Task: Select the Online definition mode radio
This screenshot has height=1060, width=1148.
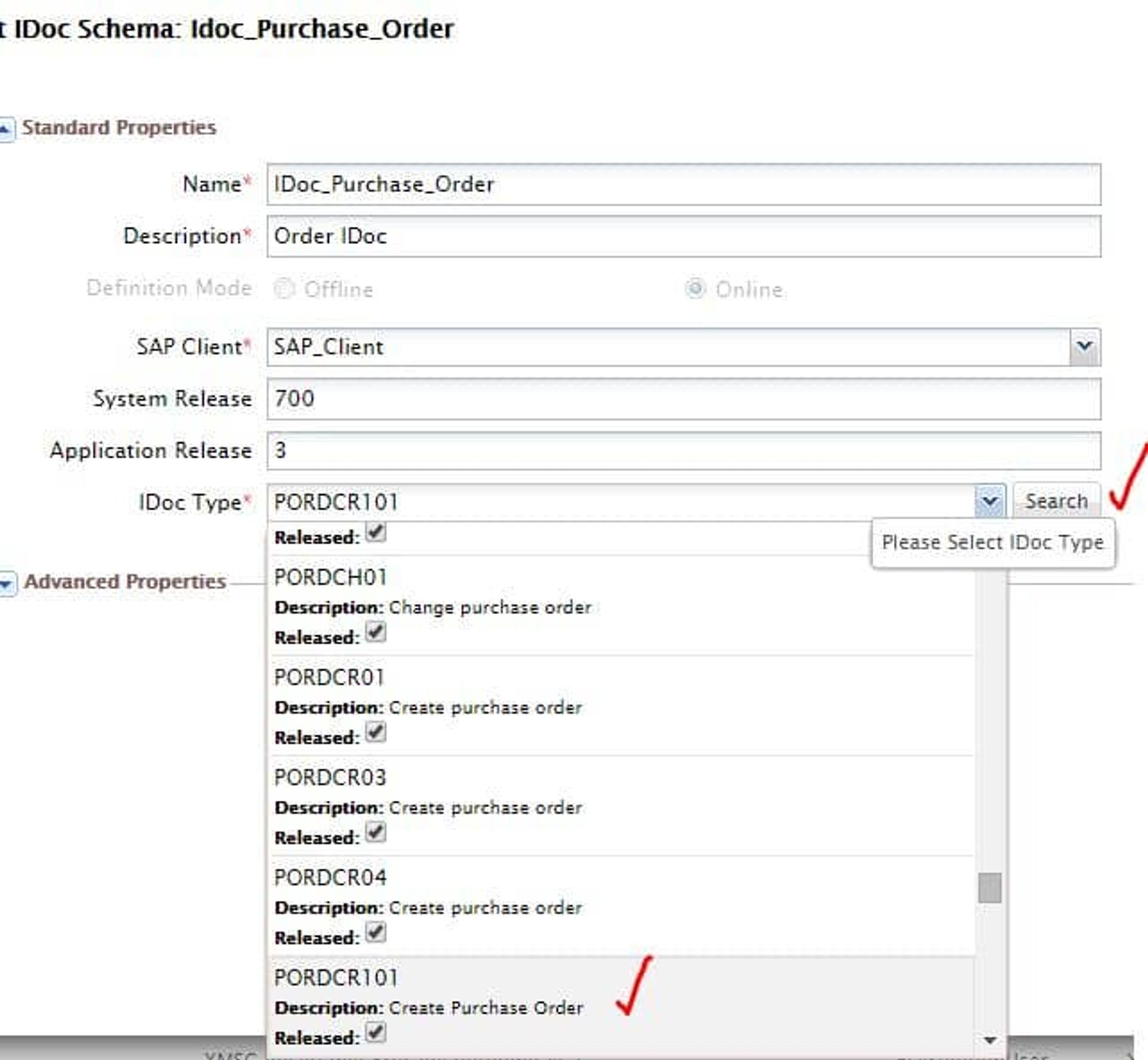Action: pyautogui.click(x=695, y=289)
